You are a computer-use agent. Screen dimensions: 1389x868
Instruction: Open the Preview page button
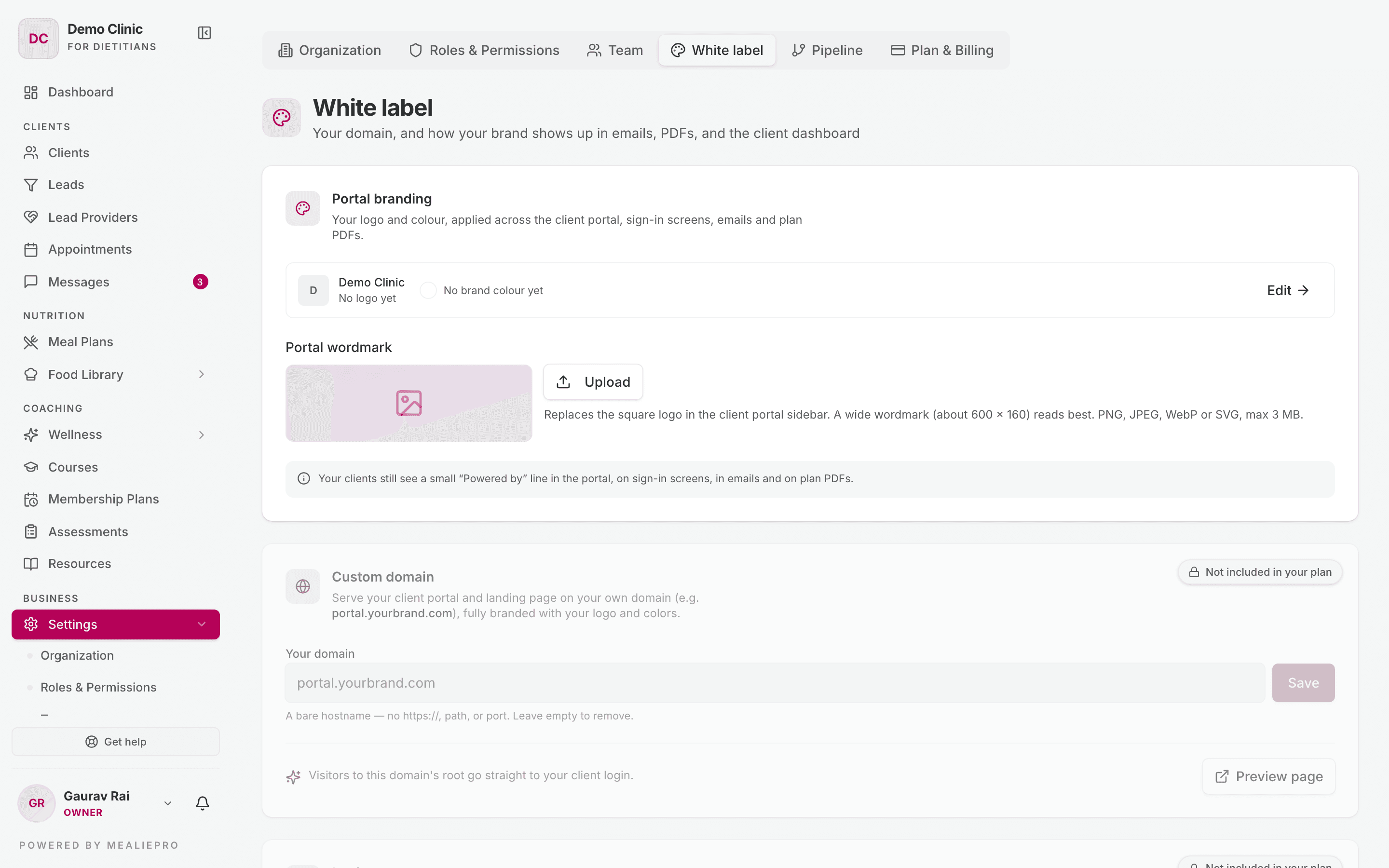(x=1268, y=776)
